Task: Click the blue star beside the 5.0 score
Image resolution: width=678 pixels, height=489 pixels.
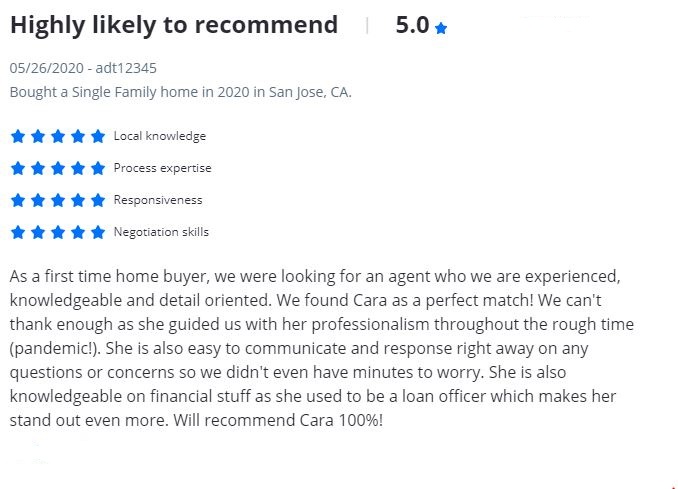Action: point(441,29)
